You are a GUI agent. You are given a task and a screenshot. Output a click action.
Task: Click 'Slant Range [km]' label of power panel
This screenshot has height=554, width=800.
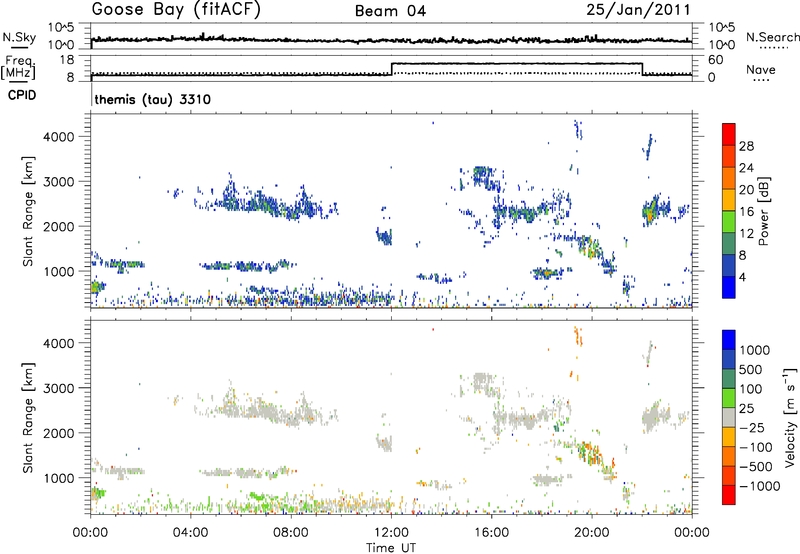point(28,211)
